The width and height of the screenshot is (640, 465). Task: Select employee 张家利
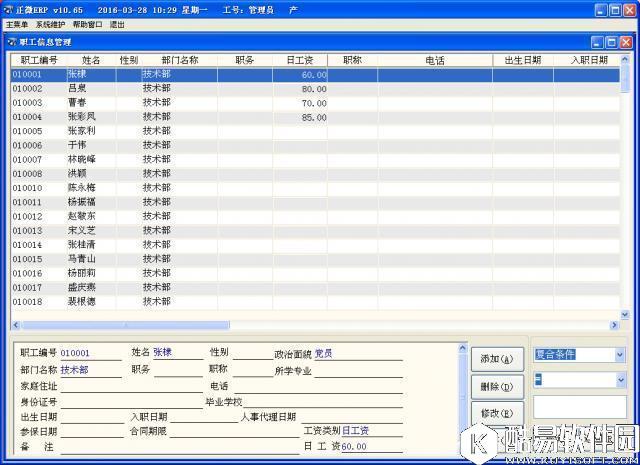click(x=315, y=131)
